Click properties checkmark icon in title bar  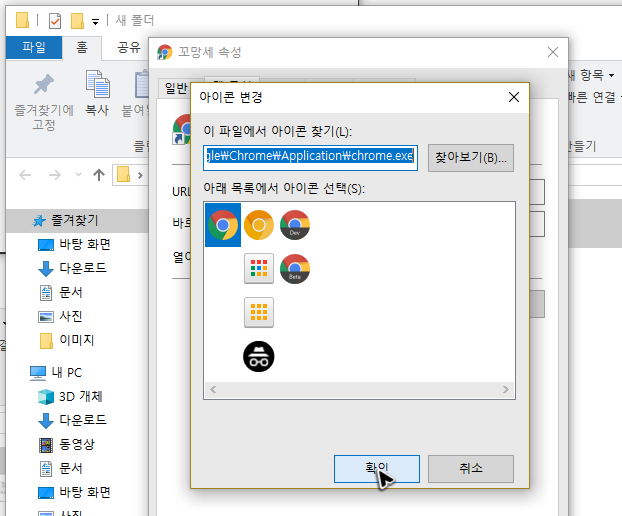click(x=55, y=21)
